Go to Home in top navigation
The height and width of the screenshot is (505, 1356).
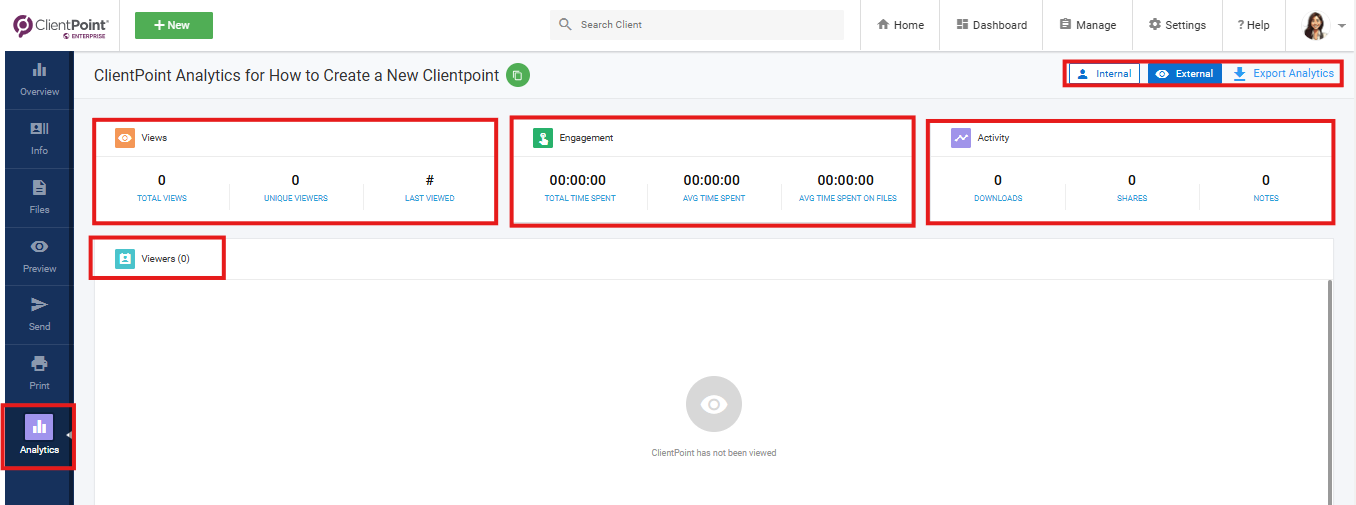coord(900,25)
